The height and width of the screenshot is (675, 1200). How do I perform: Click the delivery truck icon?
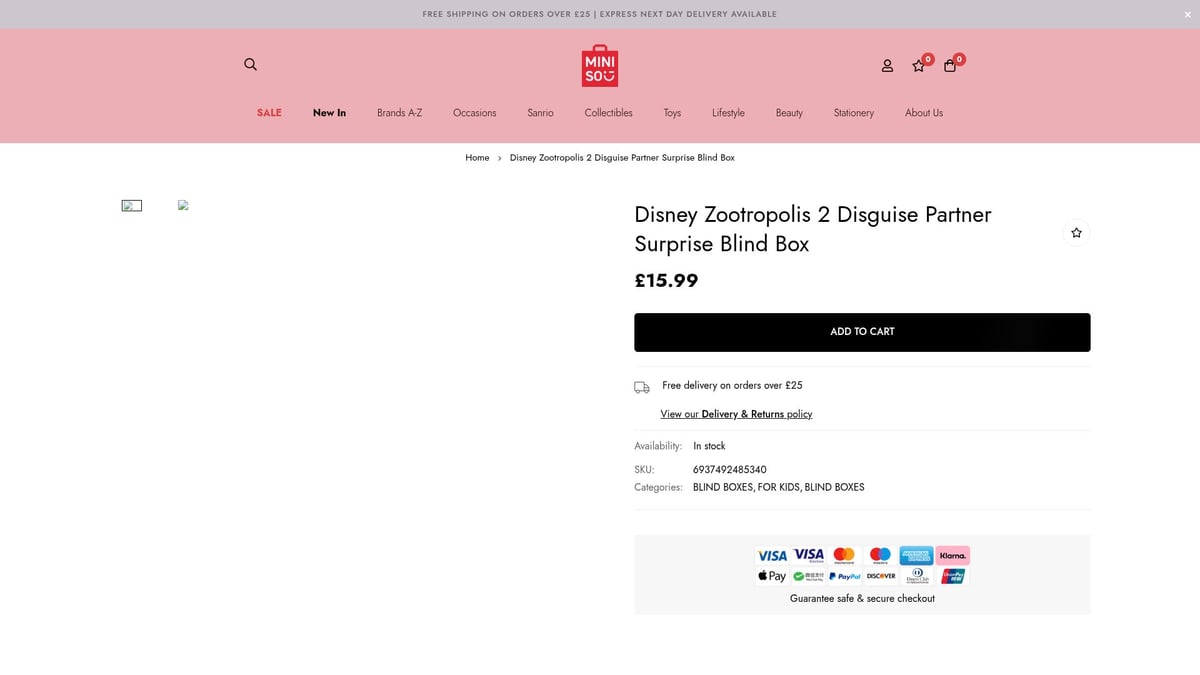click(642, 387)
